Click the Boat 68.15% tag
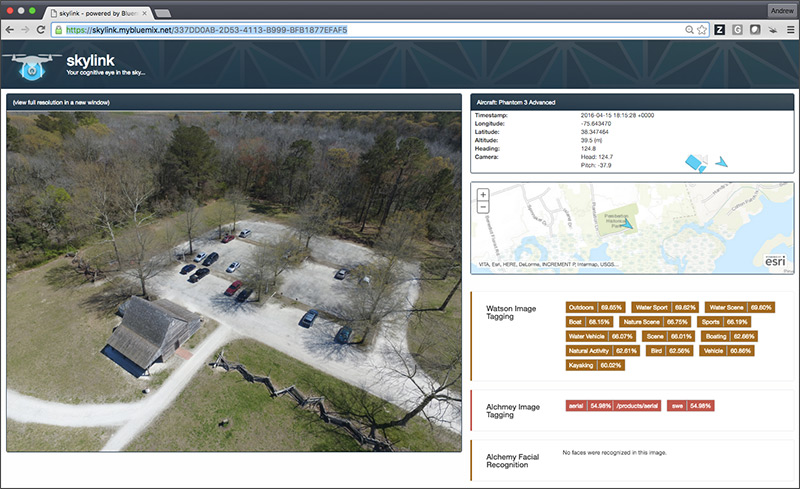Viewport: 800px width, 489px height. (589, 322)
